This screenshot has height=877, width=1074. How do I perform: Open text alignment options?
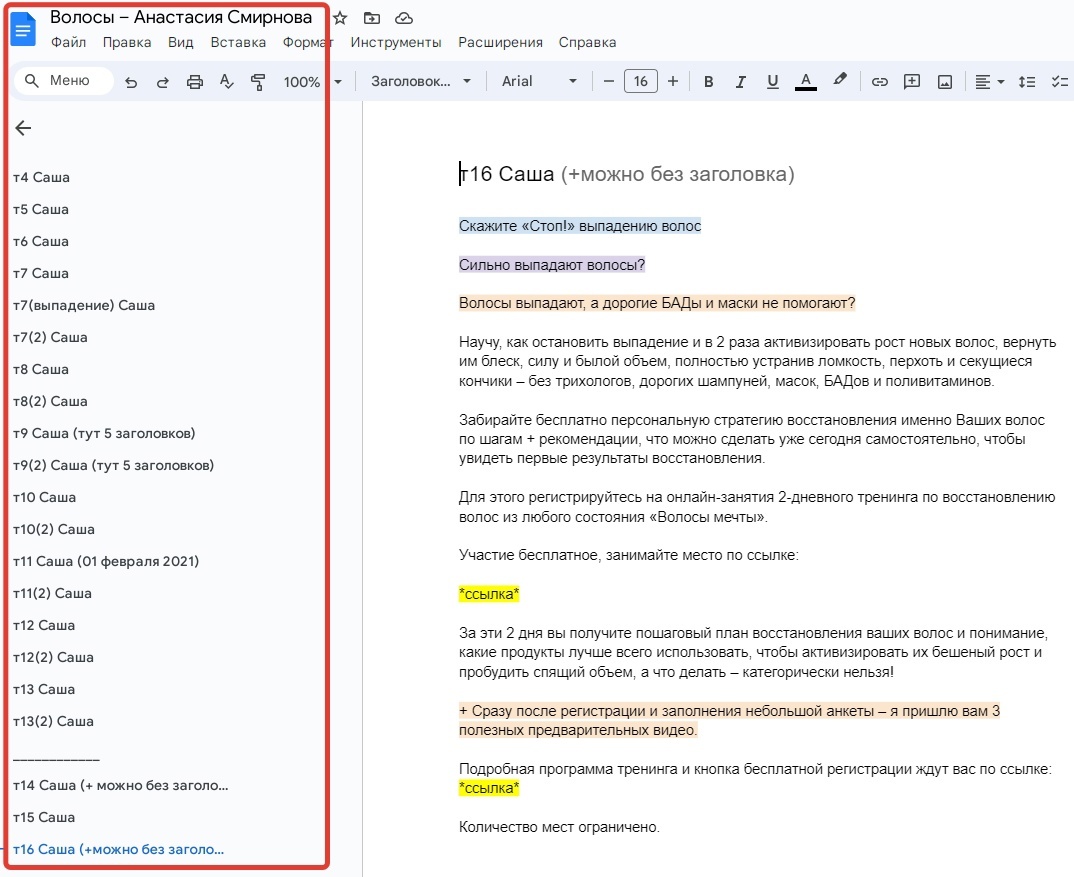pos(989,82)
